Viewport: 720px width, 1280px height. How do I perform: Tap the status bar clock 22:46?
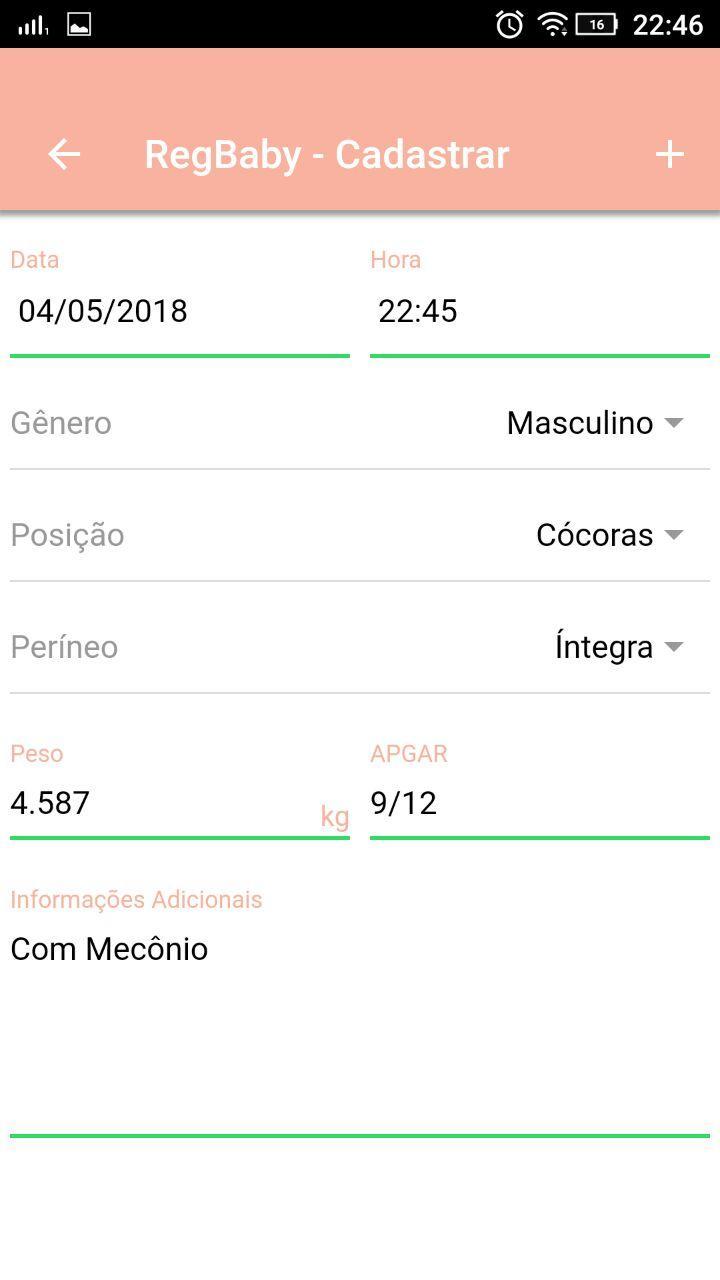tap(668, 25)
